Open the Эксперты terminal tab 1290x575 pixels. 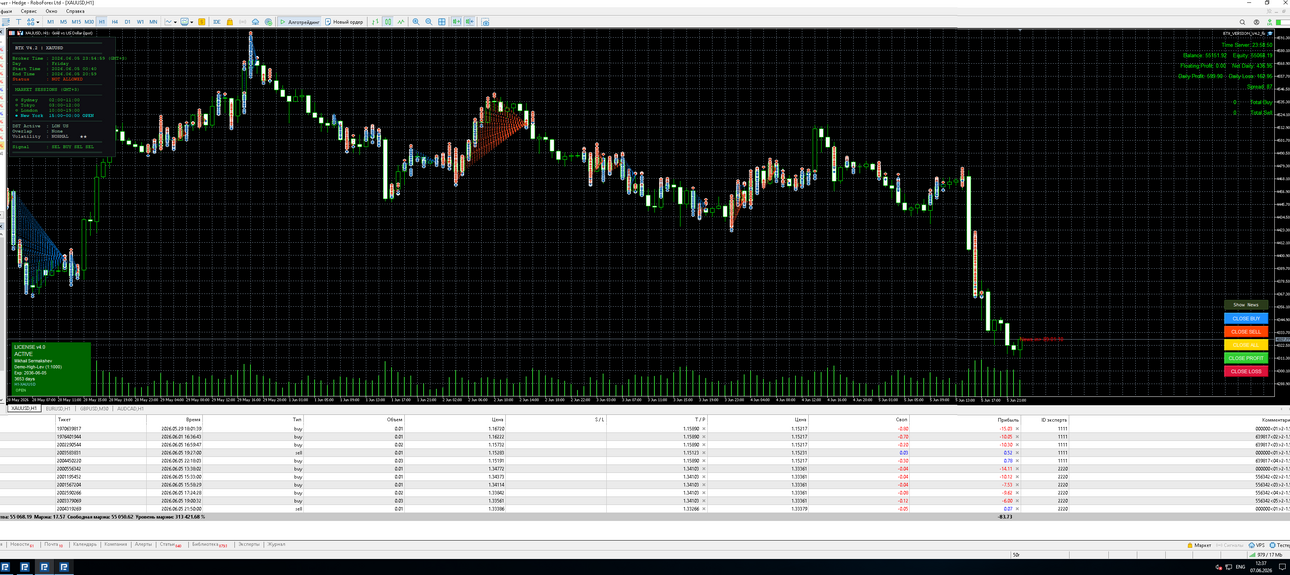tap(249, 544)
